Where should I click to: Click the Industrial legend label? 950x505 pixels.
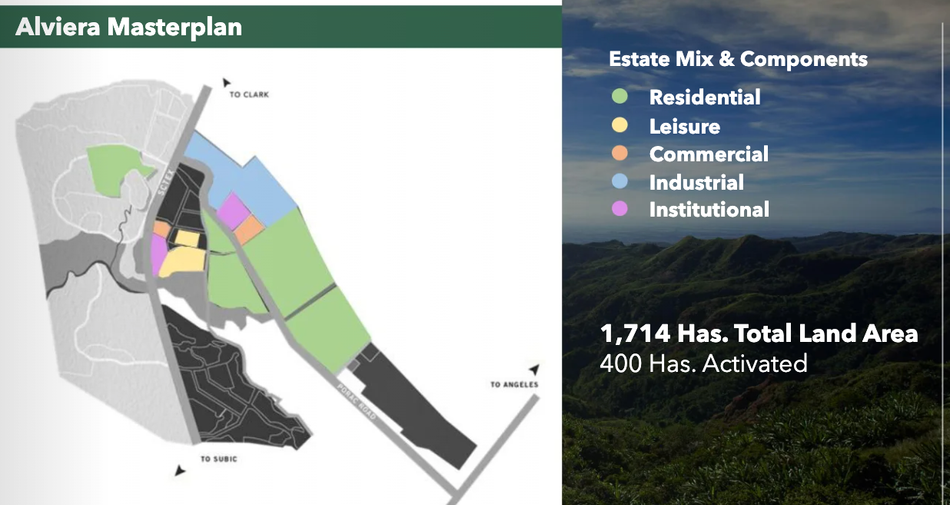(x=696, y=182)
